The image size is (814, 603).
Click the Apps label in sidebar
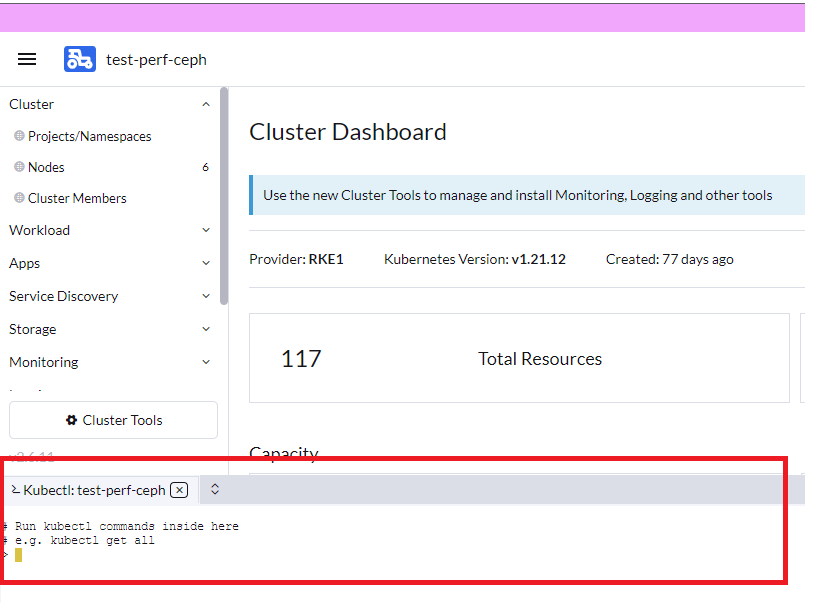[24, 264]
